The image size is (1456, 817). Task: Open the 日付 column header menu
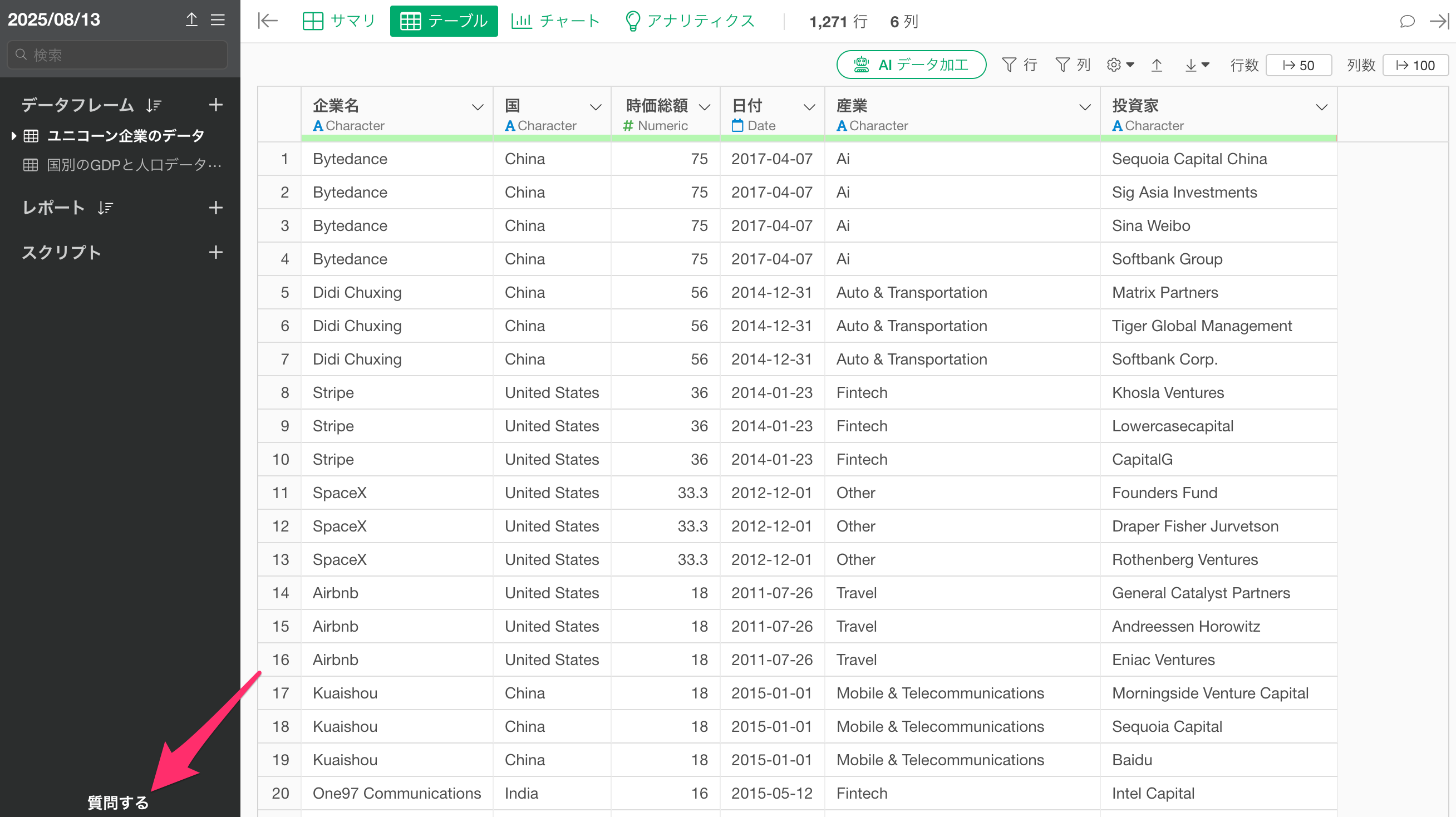tap(809, 107)
